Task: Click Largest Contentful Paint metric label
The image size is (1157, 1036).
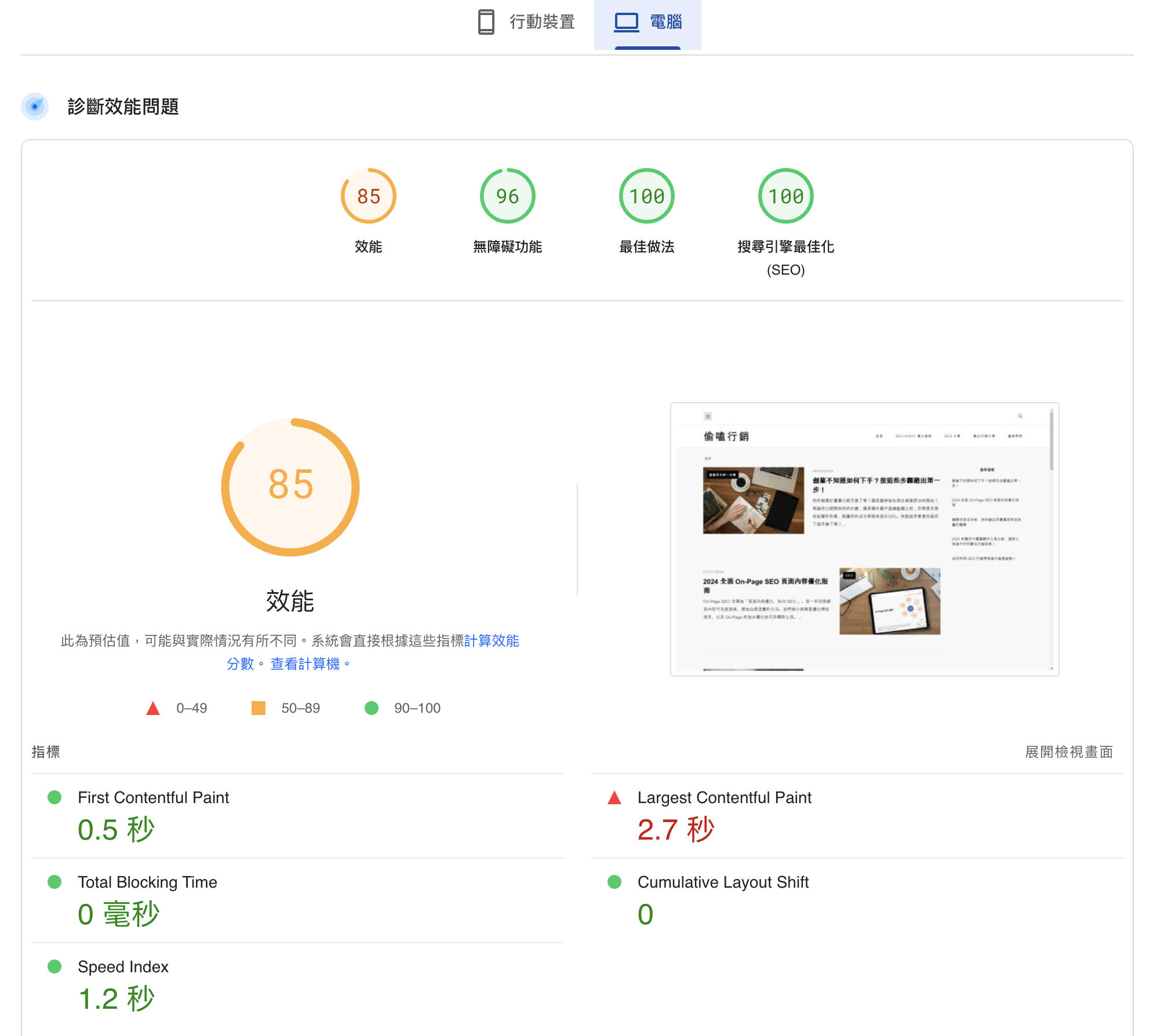Action: (x=725, y=798)
